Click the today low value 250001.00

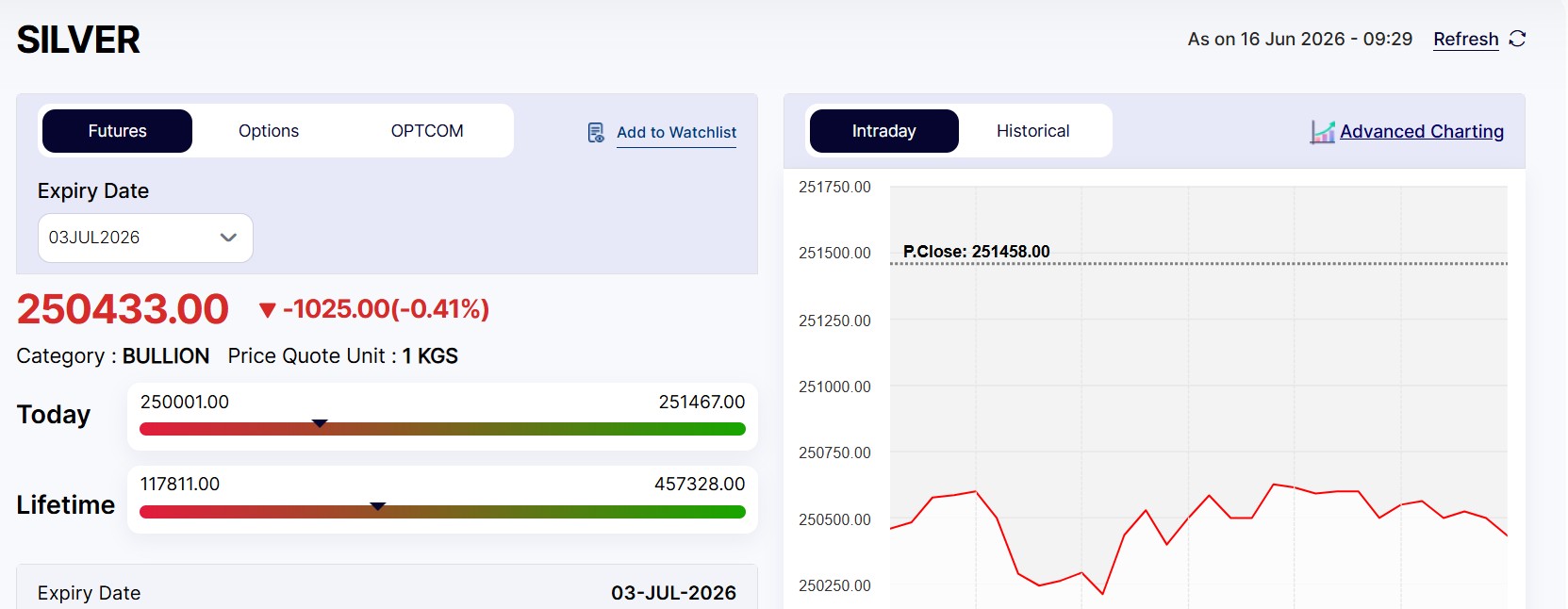(x=185, y=402)
